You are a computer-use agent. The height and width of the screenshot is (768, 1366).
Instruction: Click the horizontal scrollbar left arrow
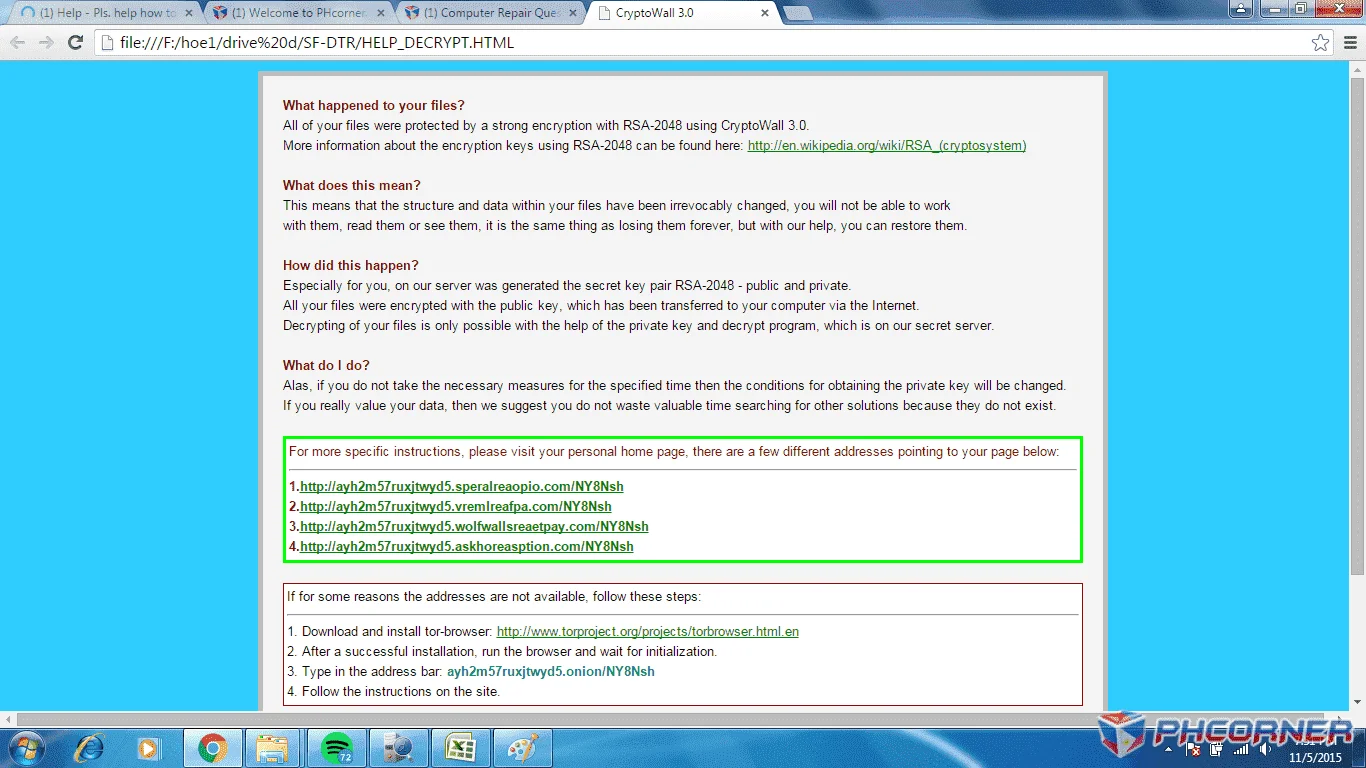click(8, 720)
